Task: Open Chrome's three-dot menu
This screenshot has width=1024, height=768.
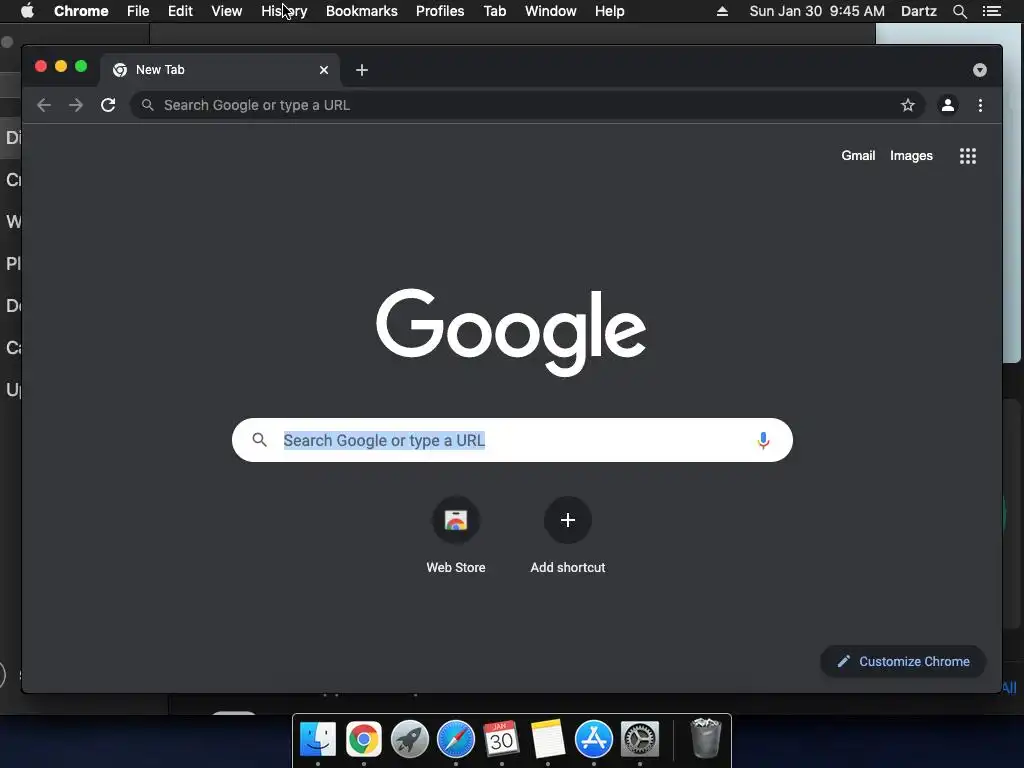Action: coord(980,105)
